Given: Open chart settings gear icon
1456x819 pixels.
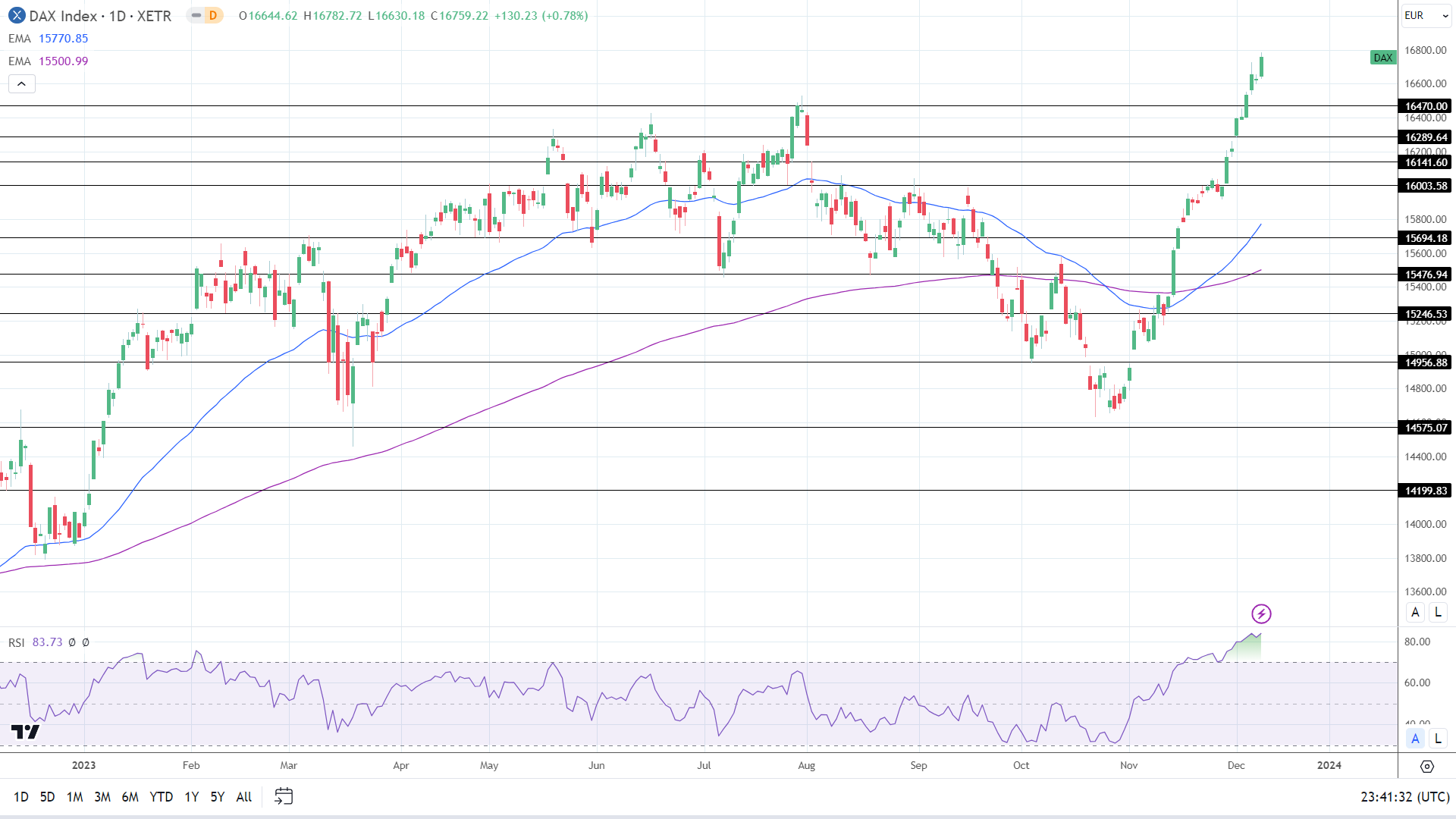Looking at the screenshot, I should click(1426, 767).
